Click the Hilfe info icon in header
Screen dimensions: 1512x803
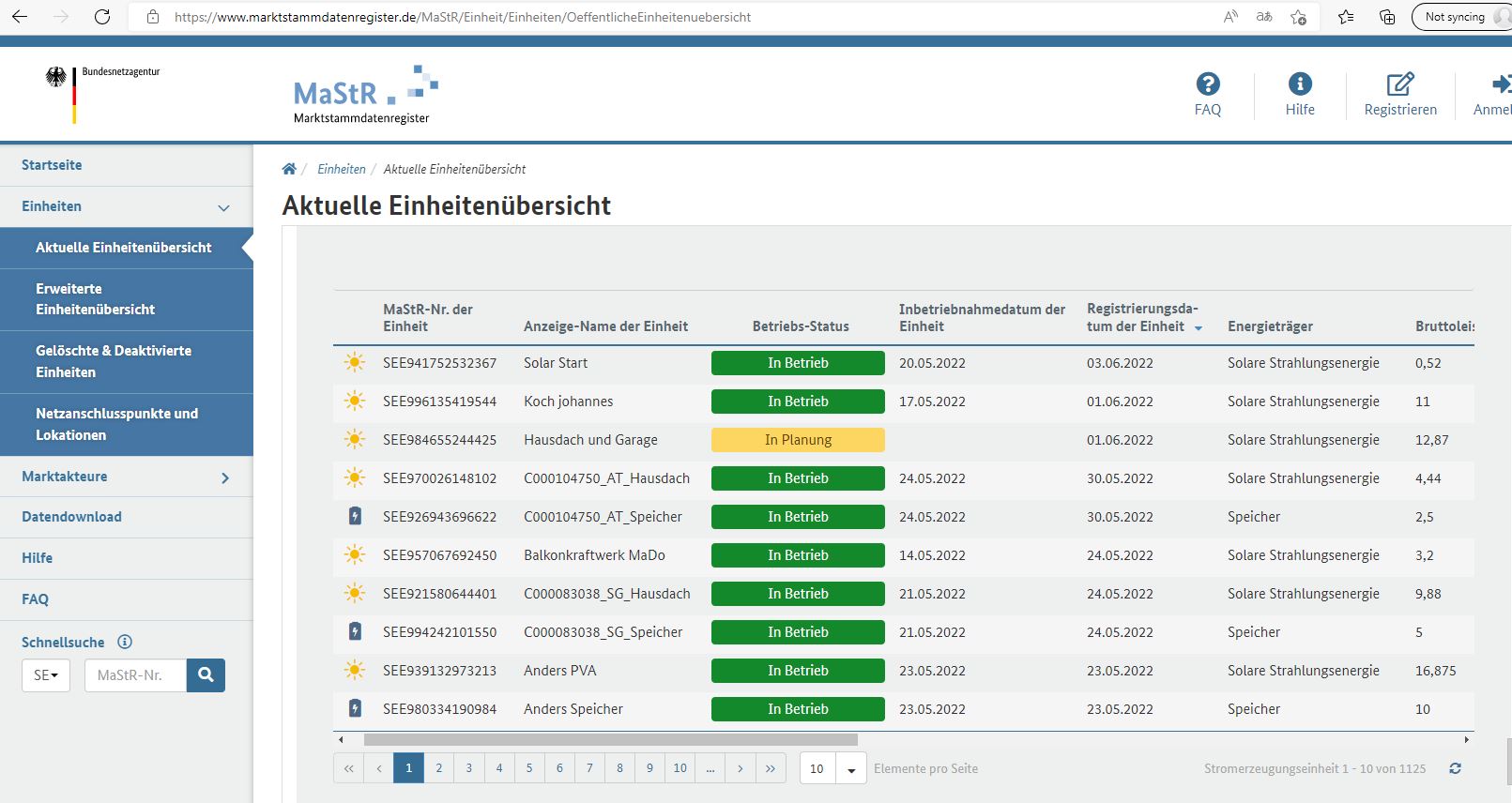click(1299, 84)
